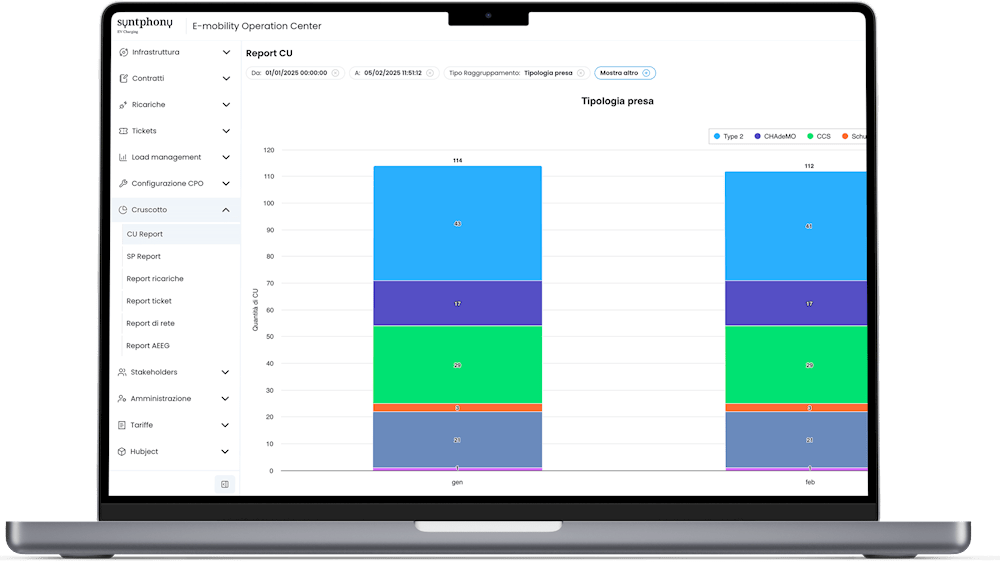The image size is (1000, 562).
Task: Click the Infrastruttura sidebar icon
Action: [x=123, y=52]
